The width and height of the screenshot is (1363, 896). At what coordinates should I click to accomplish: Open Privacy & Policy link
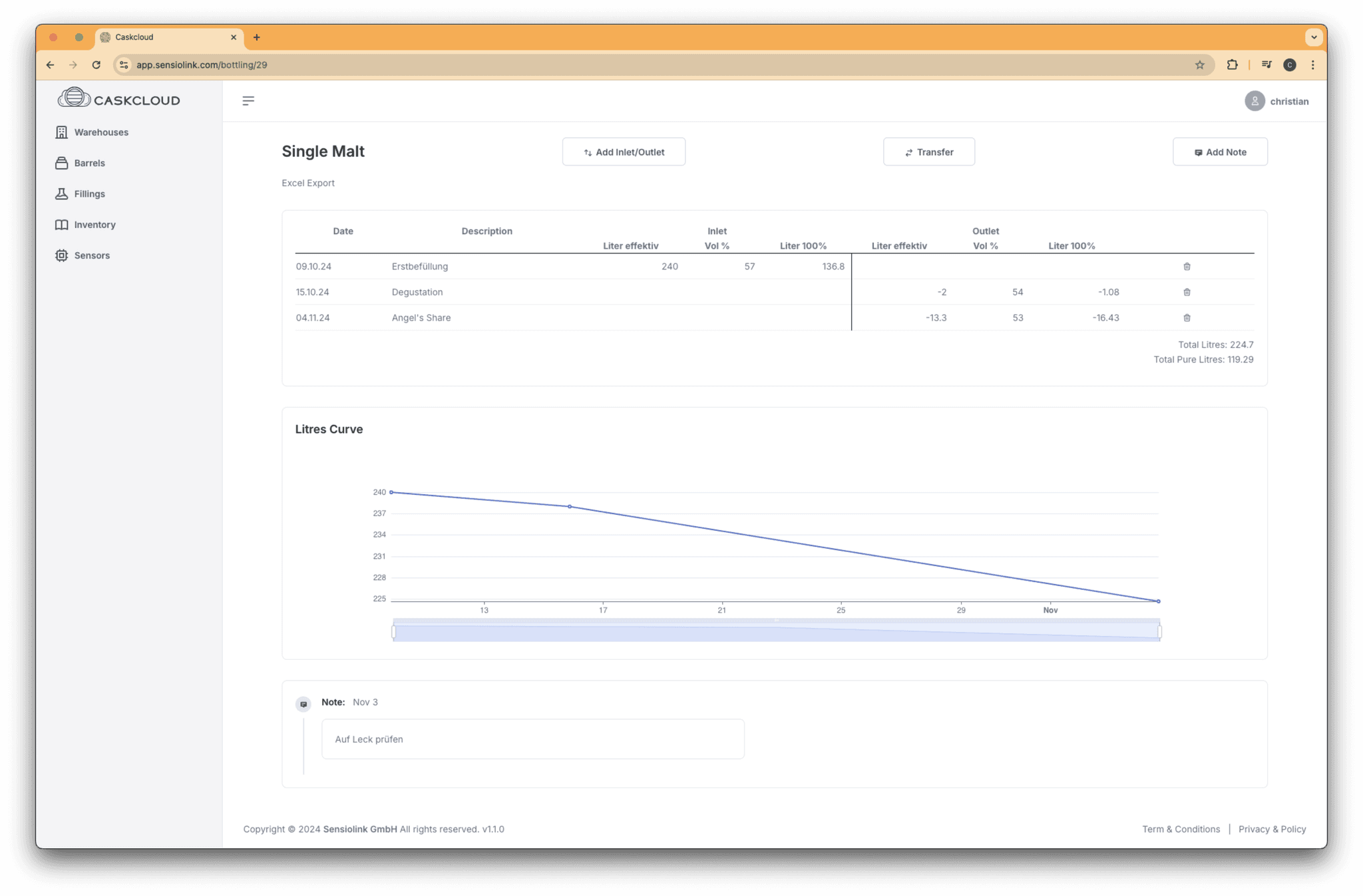(1272, 829)
